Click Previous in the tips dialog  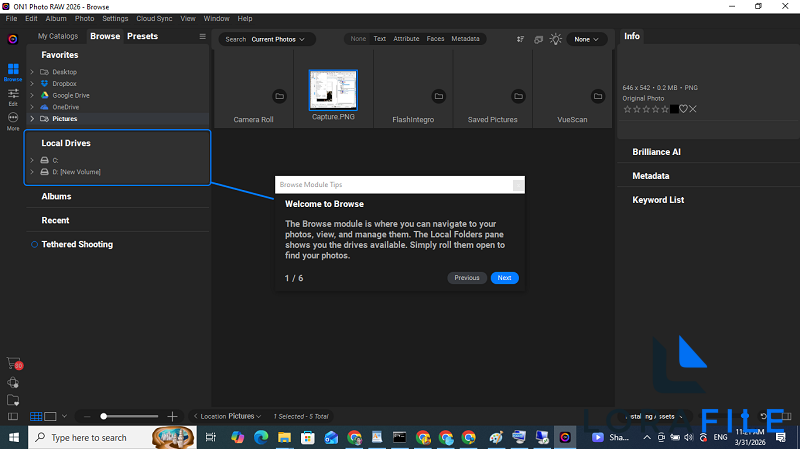(467, 278)
